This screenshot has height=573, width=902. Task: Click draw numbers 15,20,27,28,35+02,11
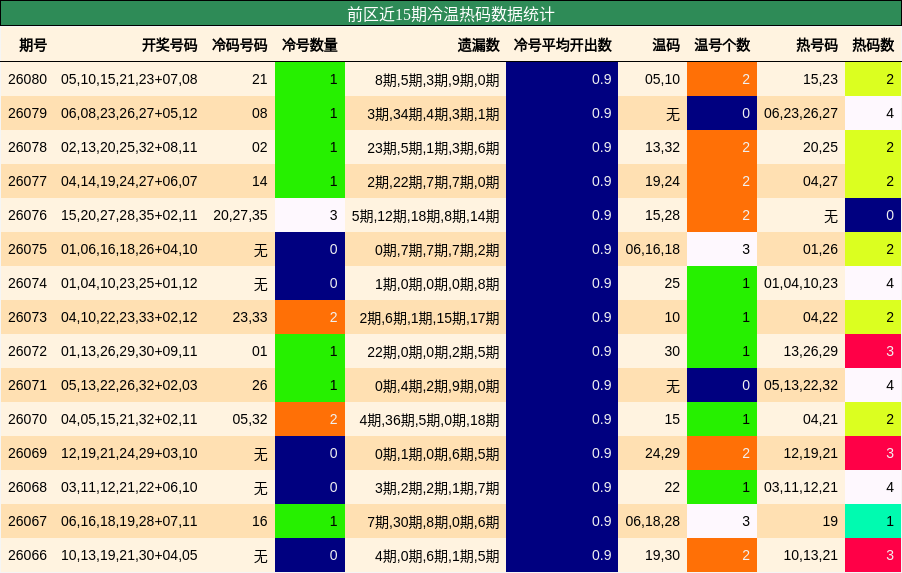pos(129,215)
